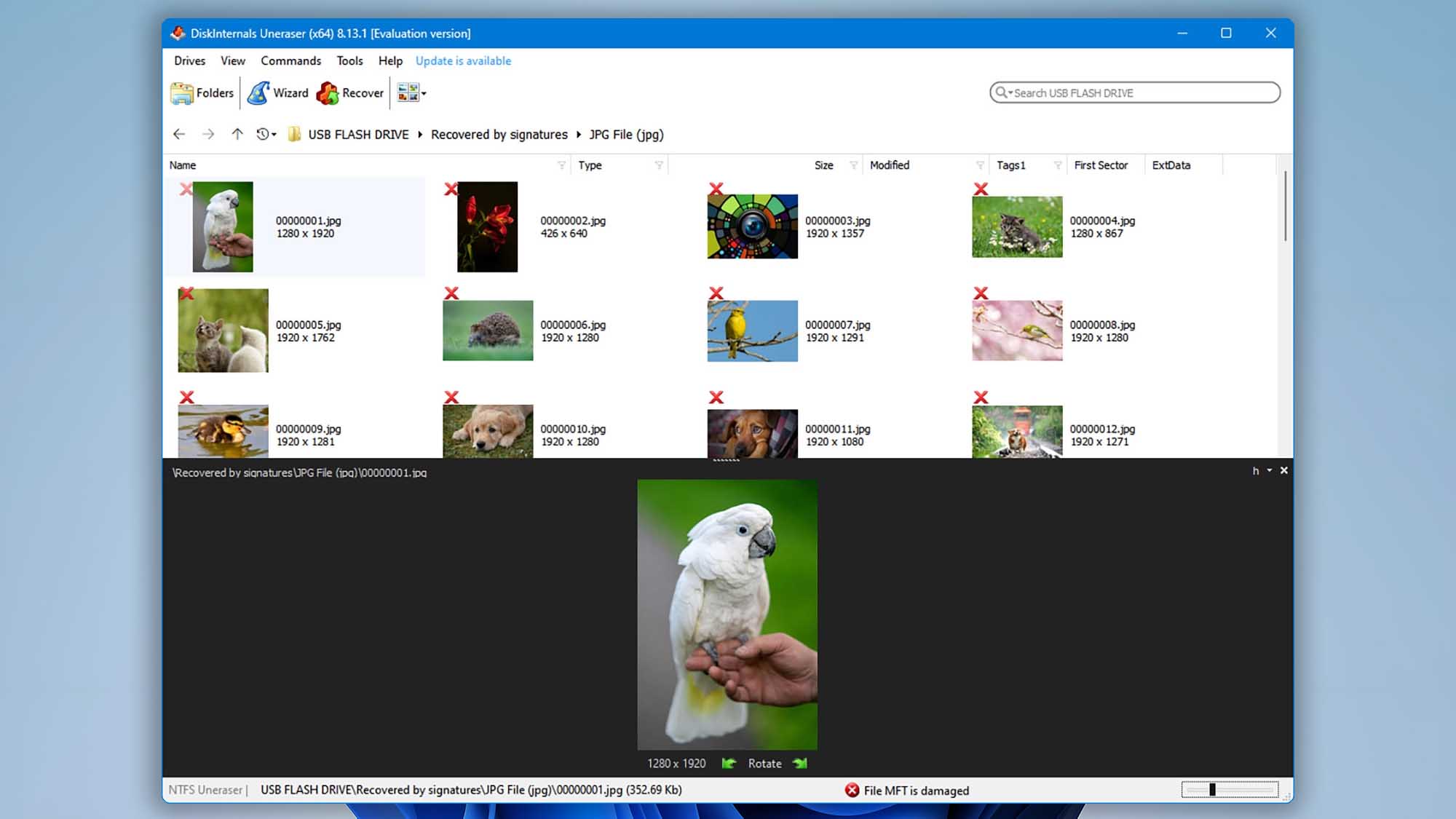
Task: Open the Name column filter
Action: pyautogui.click(x=561, y=165)
